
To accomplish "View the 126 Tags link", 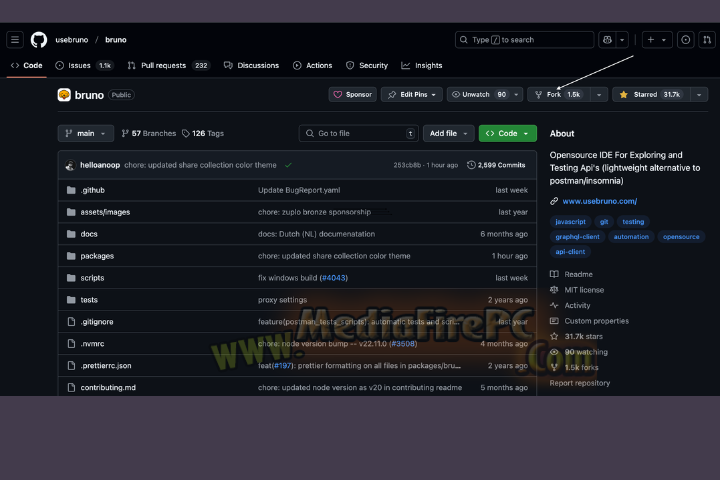I will click(203, 134).
